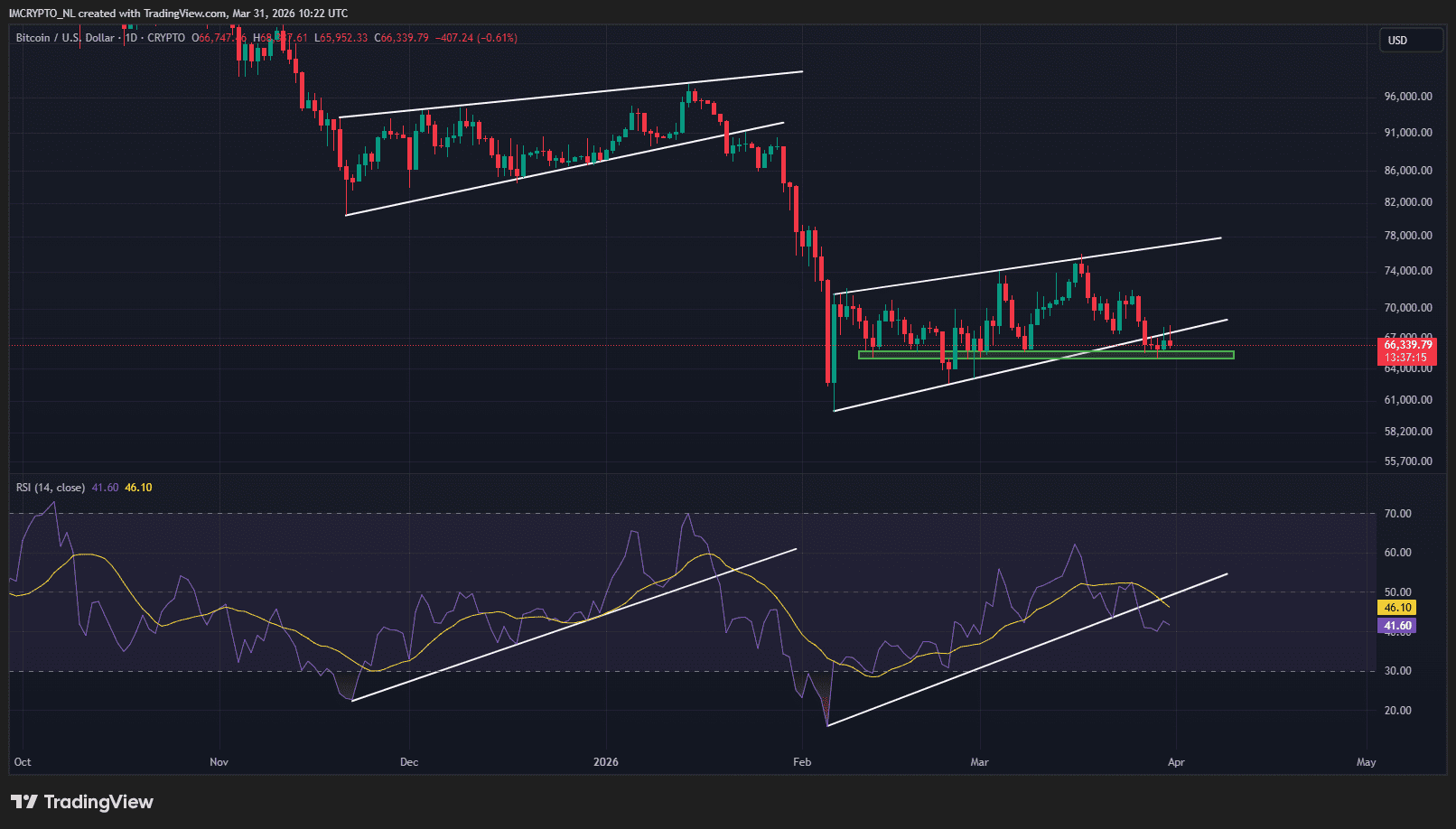1456x829 pixels.
Task: Click the purple 41.60 RSI value tag
Action: pos(1397,626)
